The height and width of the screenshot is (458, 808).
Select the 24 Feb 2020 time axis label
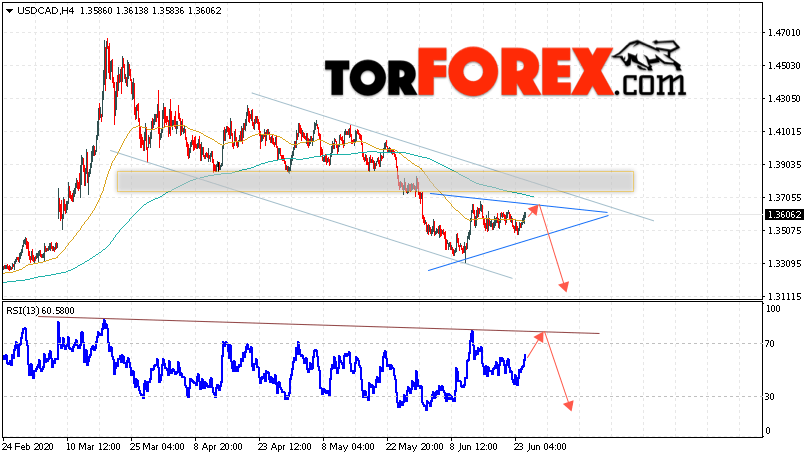pos(29,446)
